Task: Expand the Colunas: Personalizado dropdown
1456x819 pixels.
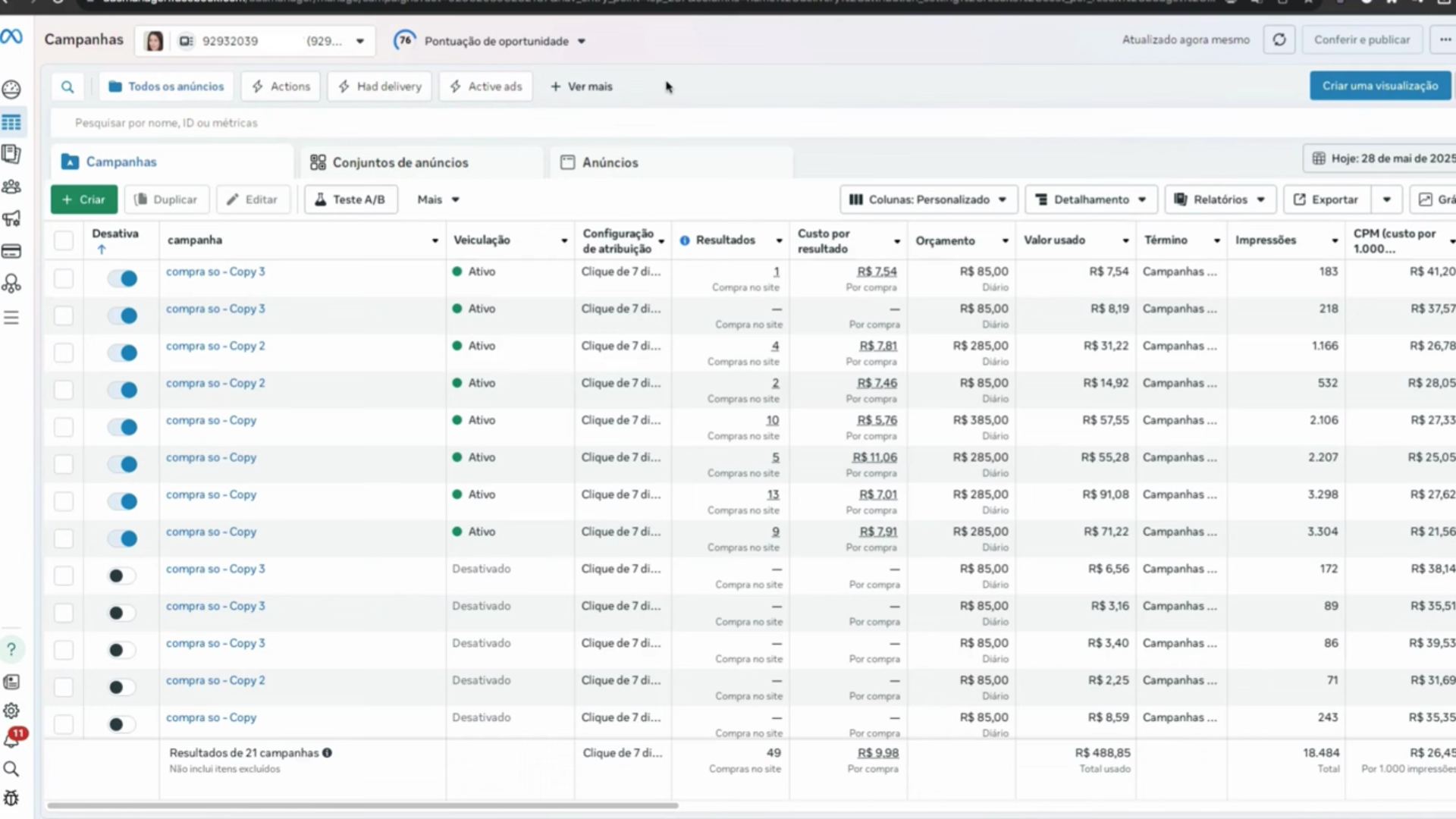Action: 928,199
